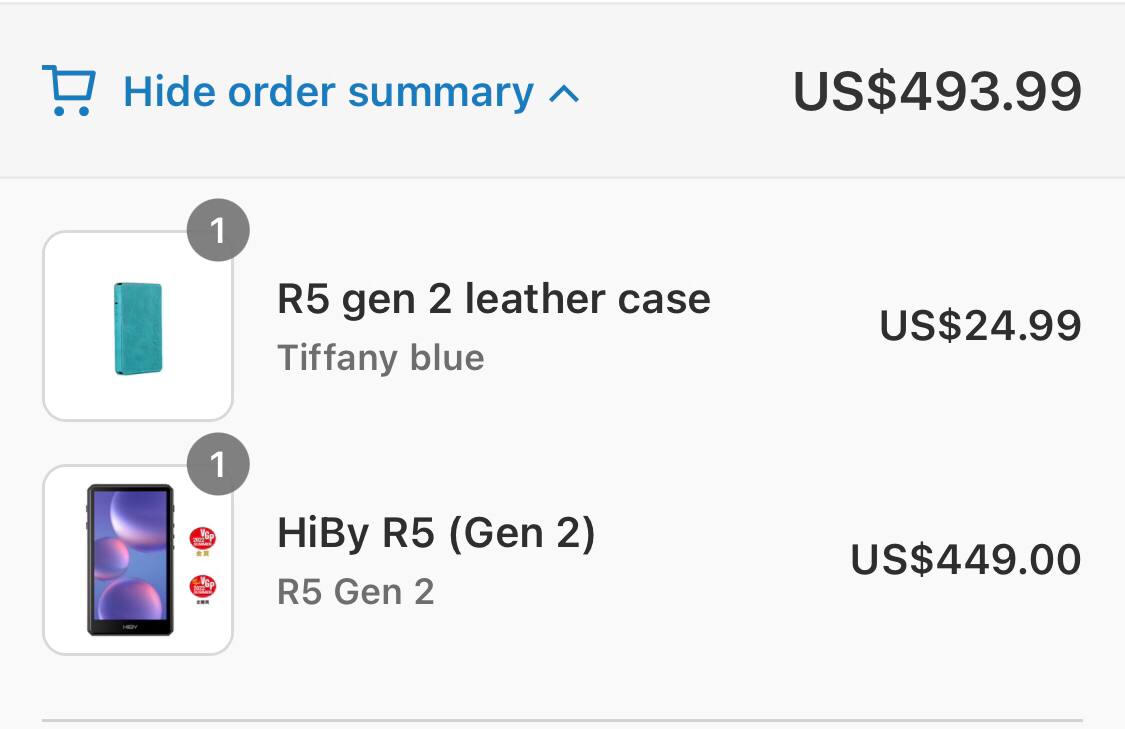
Task: Click the separator line under the summary header
Action: 562,178
